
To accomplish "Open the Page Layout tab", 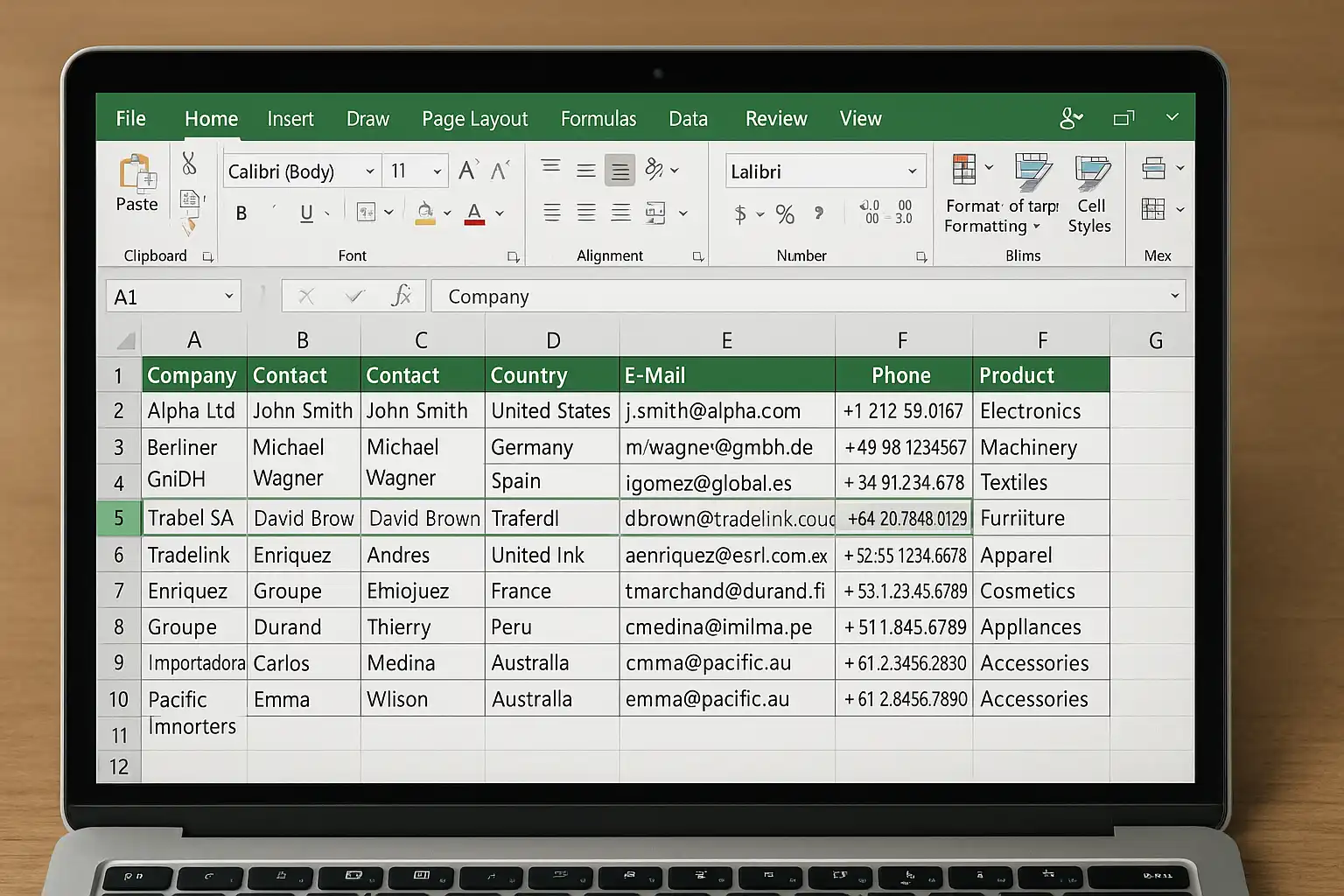I will (x=474, y=119).
